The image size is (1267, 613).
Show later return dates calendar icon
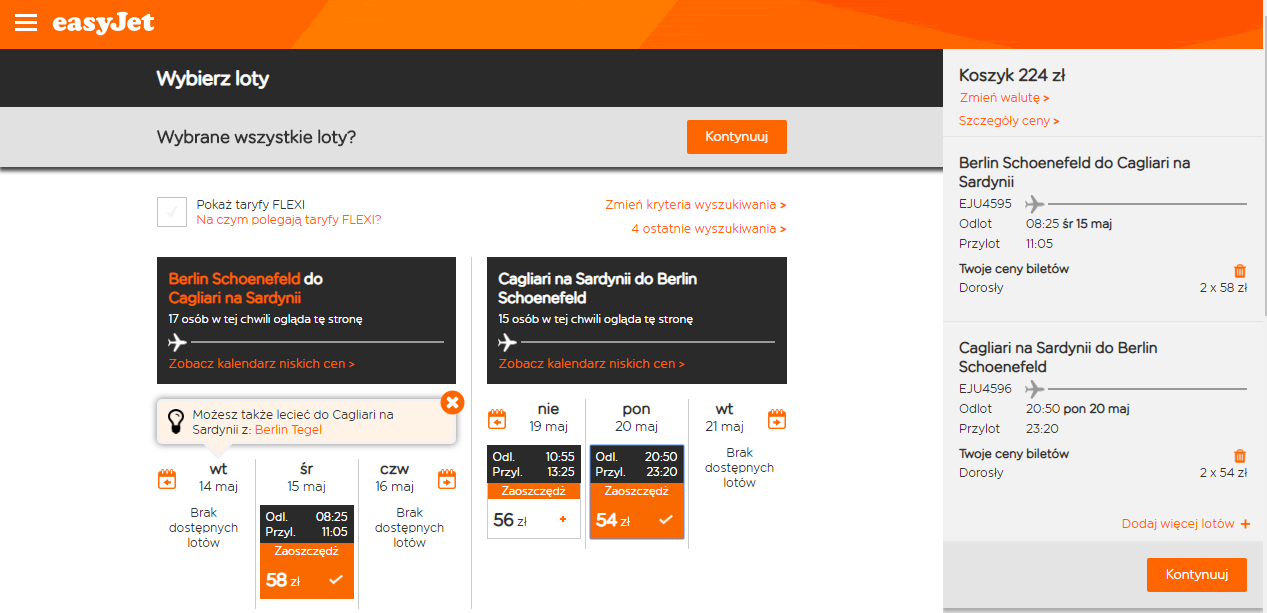(x=777, y=418)
